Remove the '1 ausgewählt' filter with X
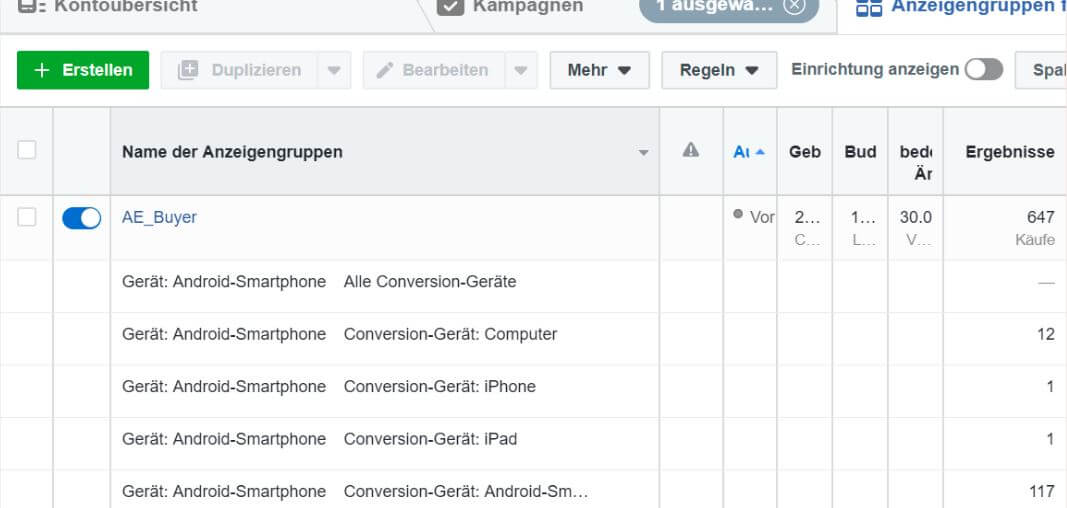The height and width of the screenshot is (508, 1067). click(793, 6)
